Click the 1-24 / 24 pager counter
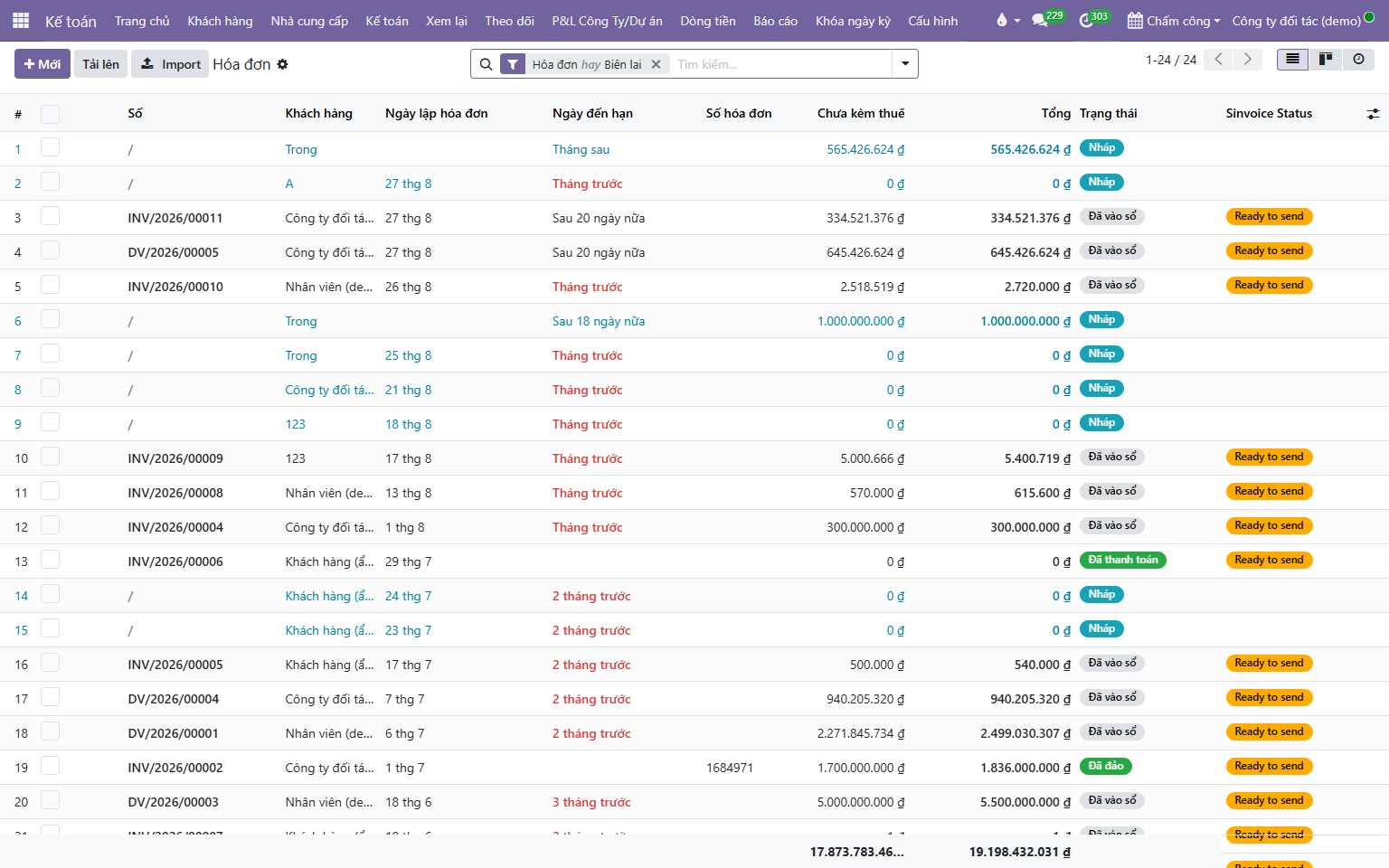Screen dimensions: 1389x868 1171,60
